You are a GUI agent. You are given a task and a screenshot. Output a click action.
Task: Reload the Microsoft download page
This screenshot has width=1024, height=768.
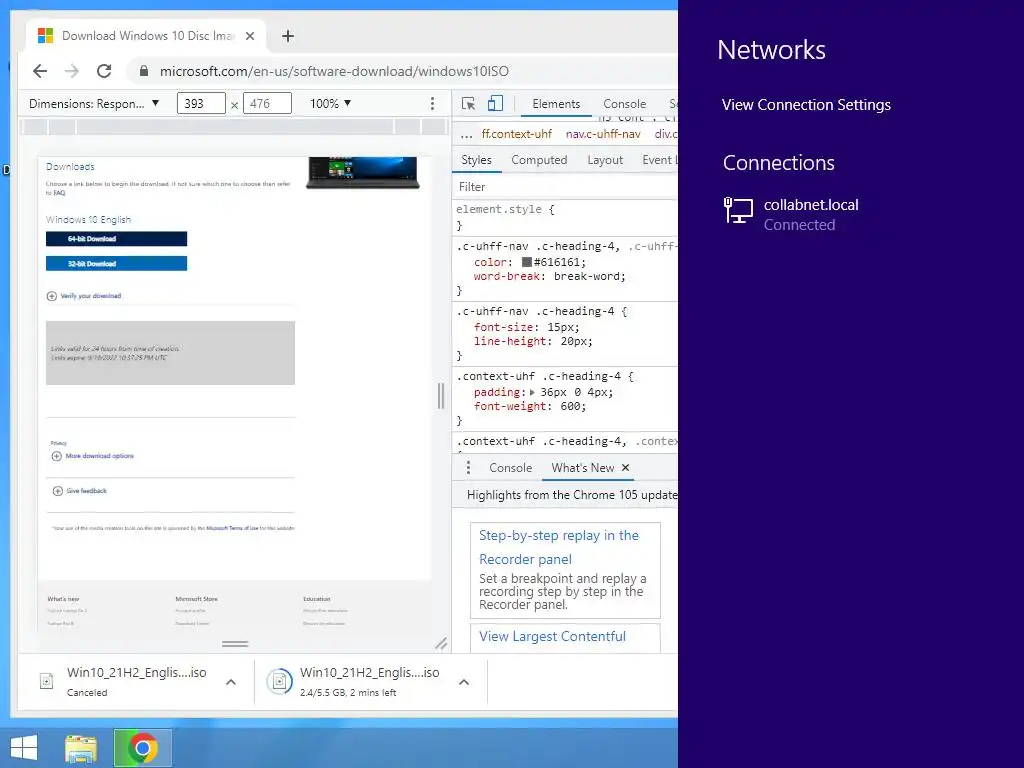click(x=104, y=71)
